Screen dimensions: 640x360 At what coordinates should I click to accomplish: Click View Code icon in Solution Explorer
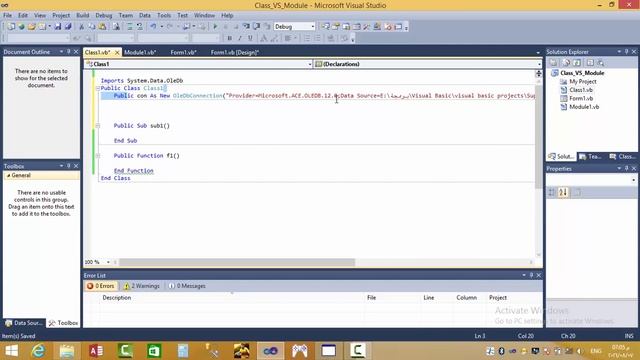[590, 63]
